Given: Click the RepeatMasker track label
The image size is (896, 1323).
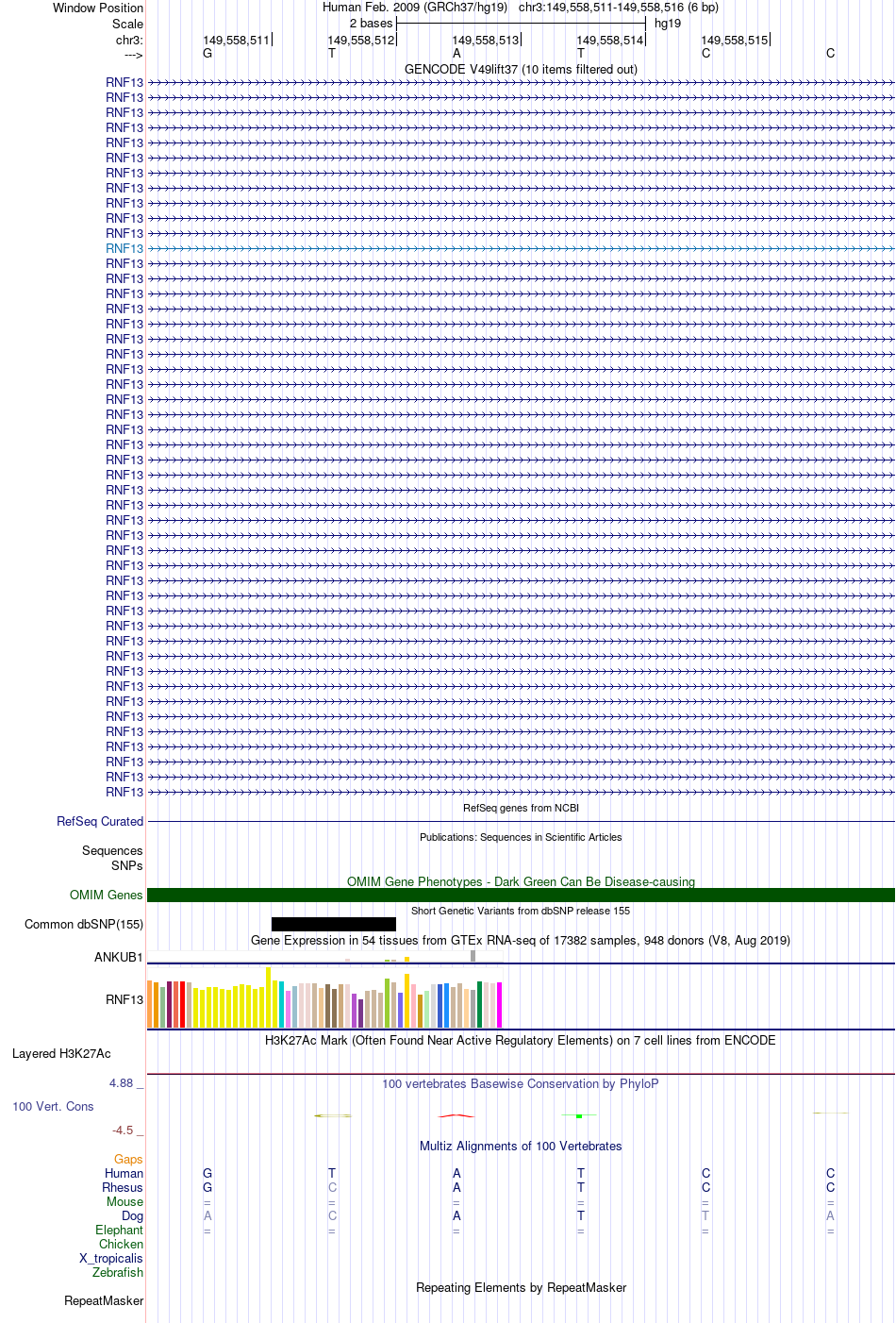Looking at the screenshot, I should click(104, 1301).
